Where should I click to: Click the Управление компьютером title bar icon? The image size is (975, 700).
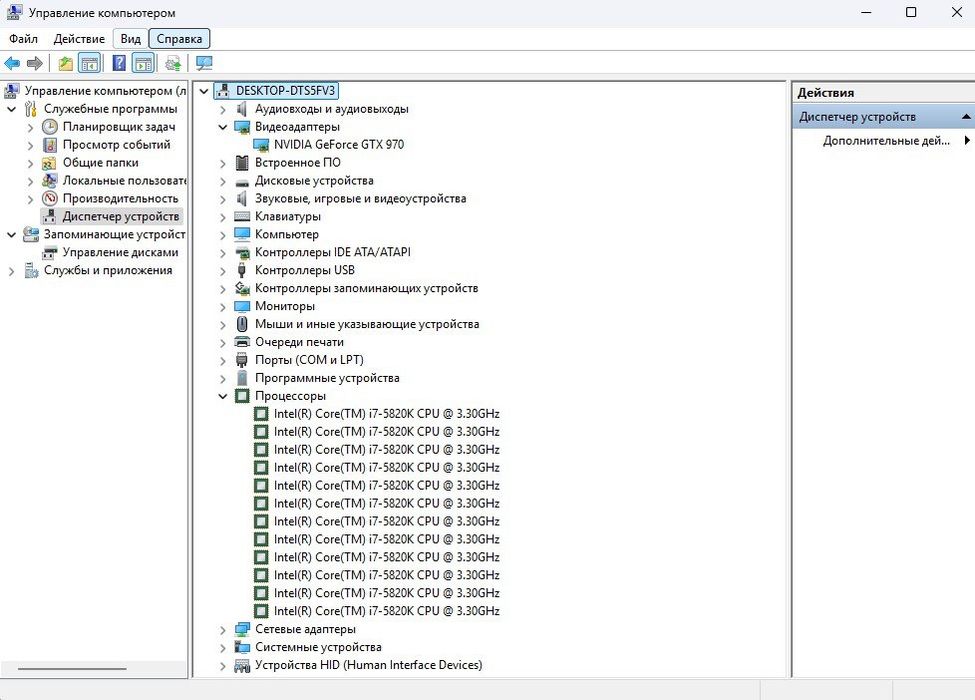[14, 12]
